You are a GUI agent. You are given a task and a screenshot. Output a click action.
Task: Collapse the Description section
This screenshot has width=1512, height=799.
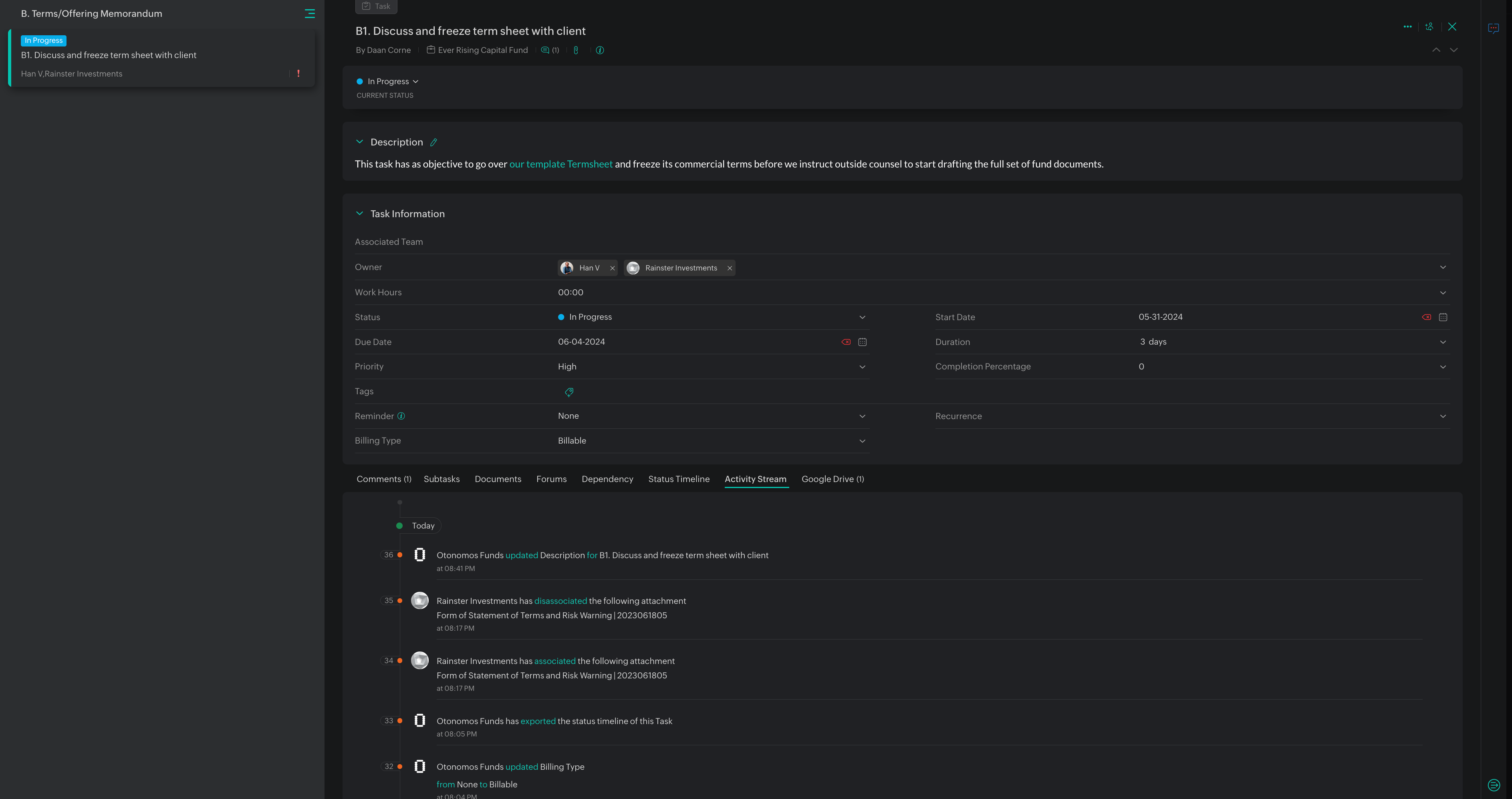tap(359, 142)
